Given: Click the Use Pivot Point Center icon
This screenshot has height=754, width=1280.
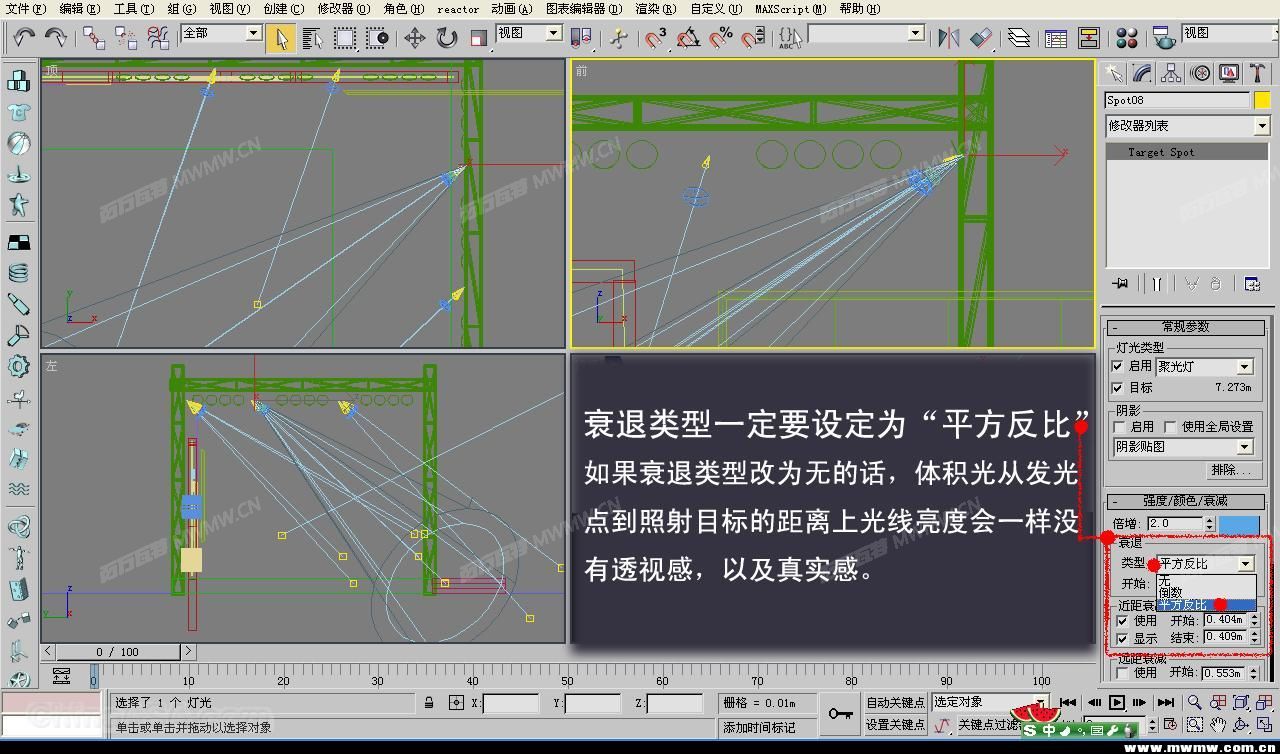Looking at the screenshot, I should pyautogui.click(x=580, y=38).
